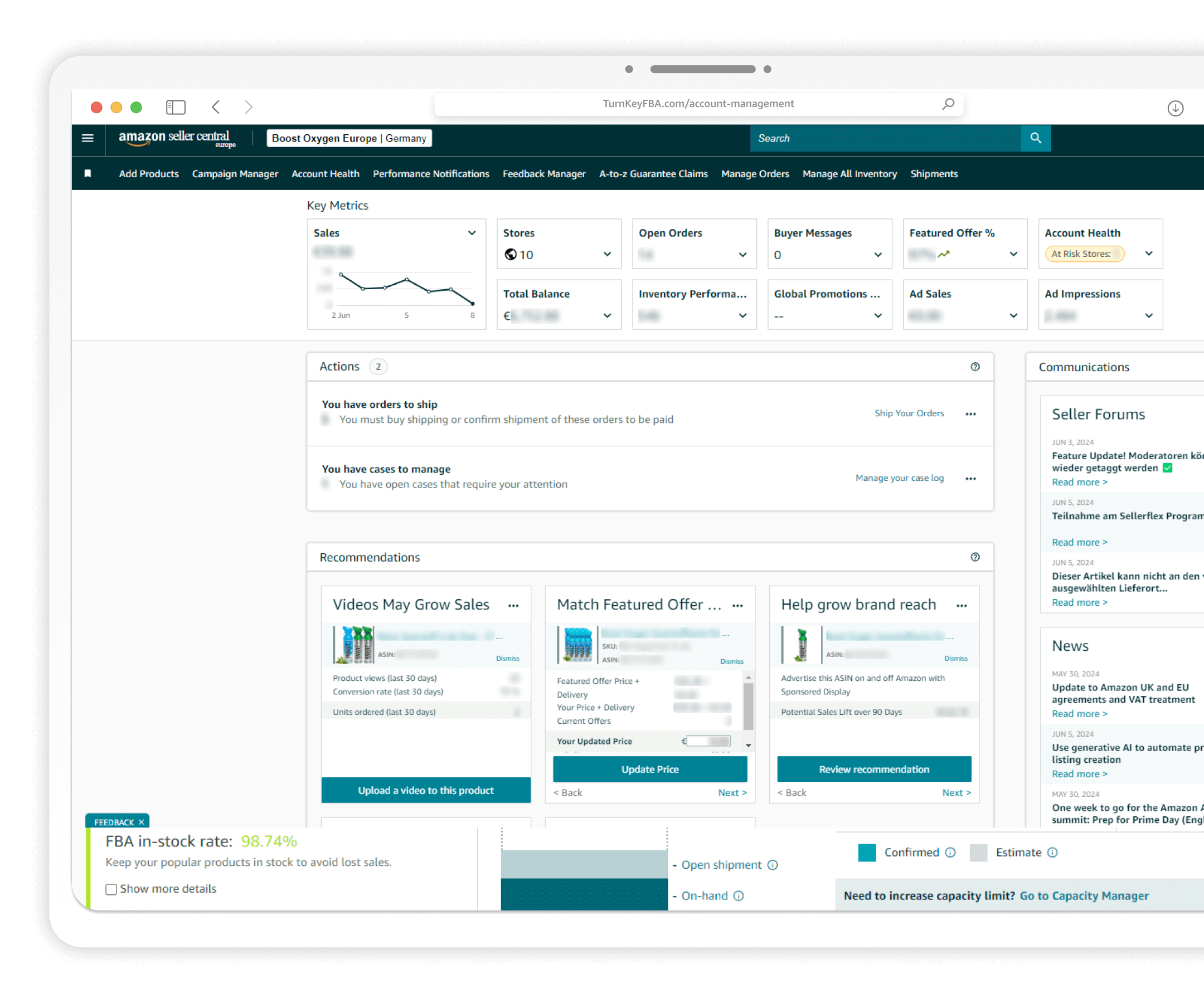Close the FEEDBACK tab
Viewport: 1204px width, 1003px height.
[142, 822]
